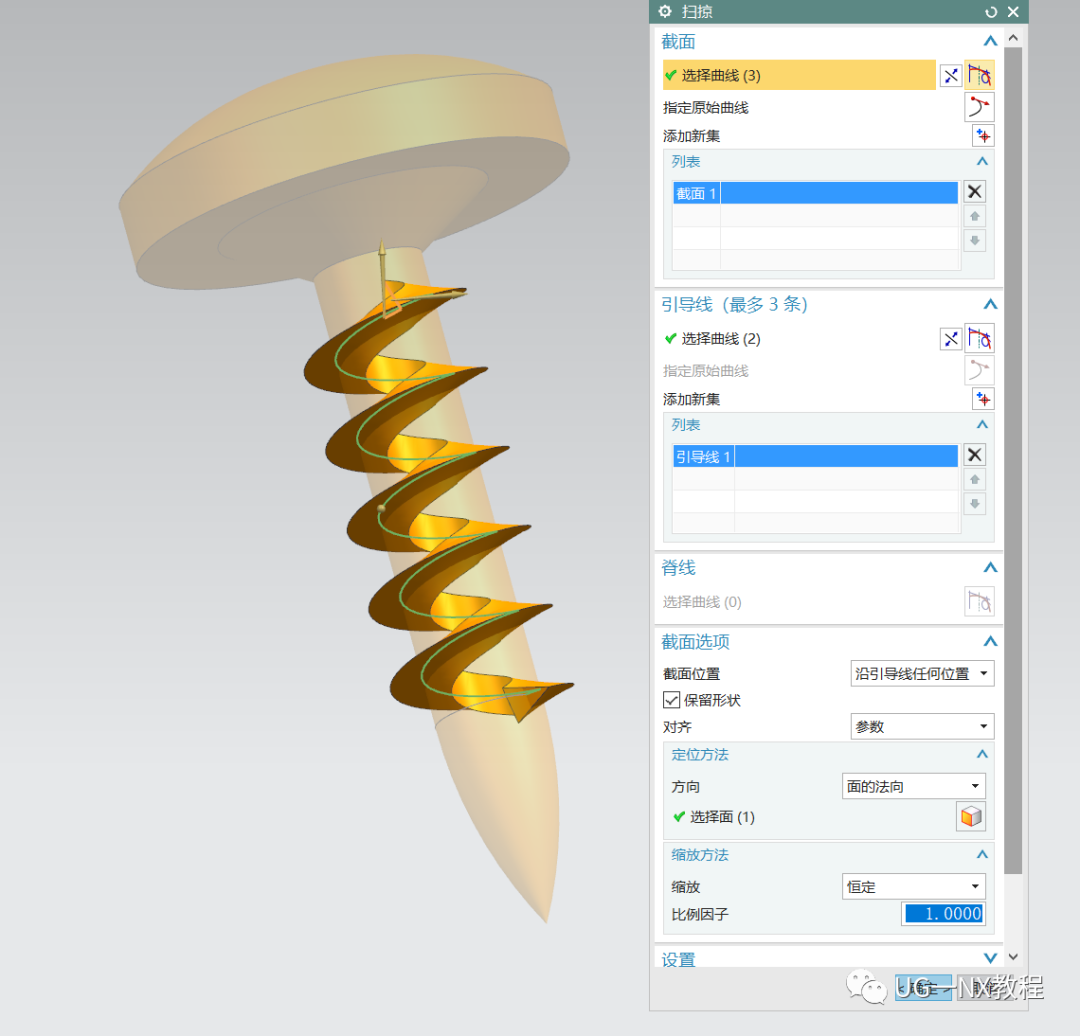
Task: Move 引导线 1 up in the list
Action: (975, 479)
